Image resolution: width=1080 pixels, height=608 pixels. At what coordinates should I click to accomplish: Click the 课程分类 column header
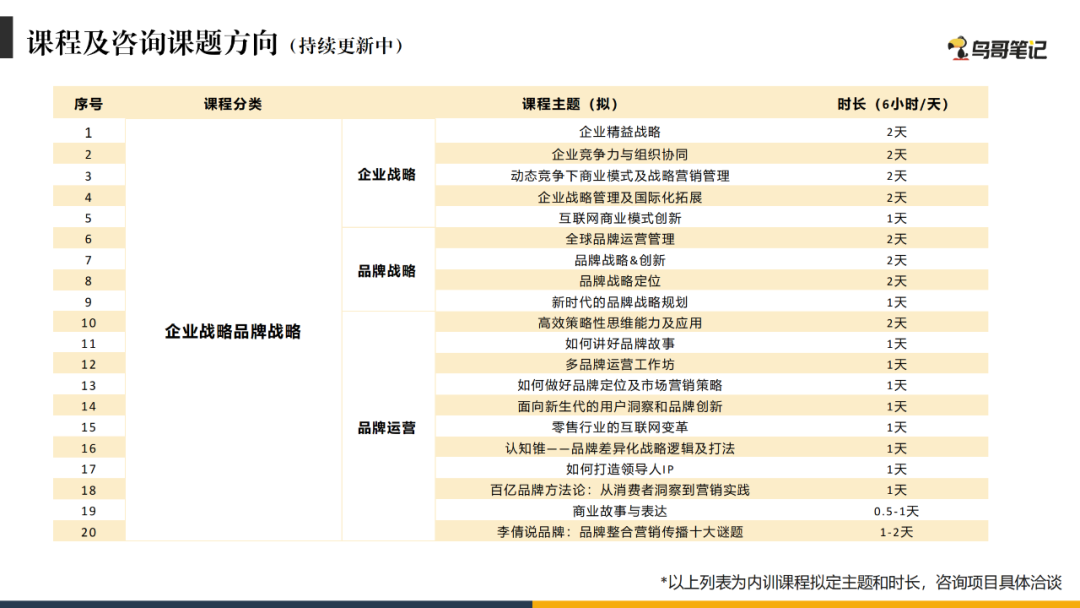click(x=233, y=104)
